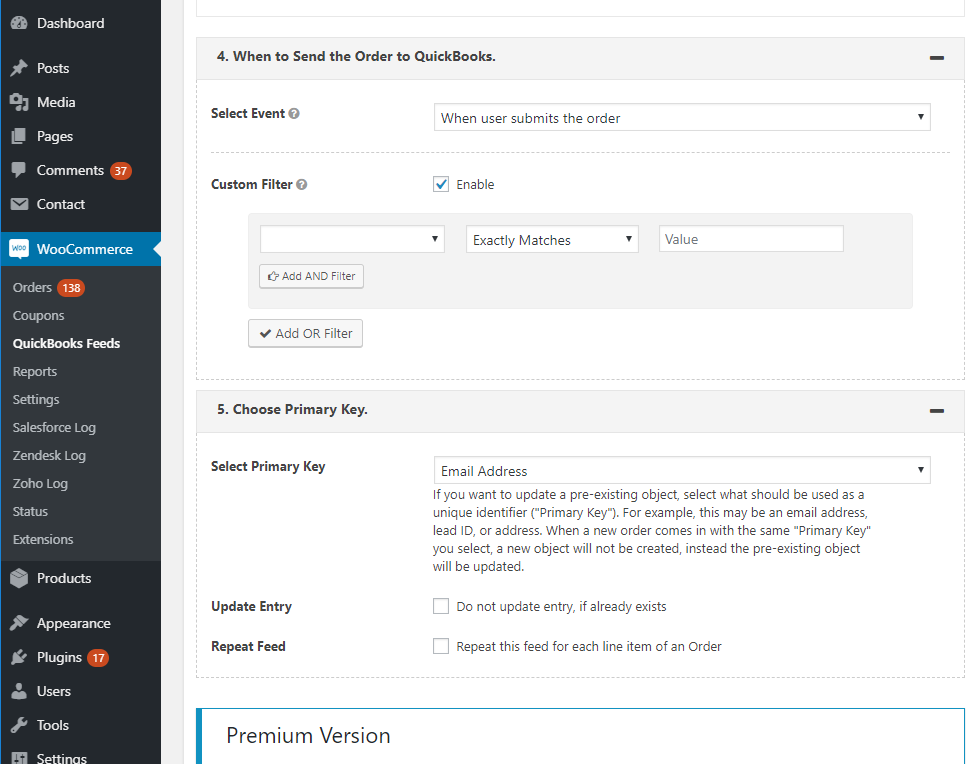This screenshot has height=764, width=971.
Task: Click the Dashboard gauge icon
Action: (x=19, y=23)
